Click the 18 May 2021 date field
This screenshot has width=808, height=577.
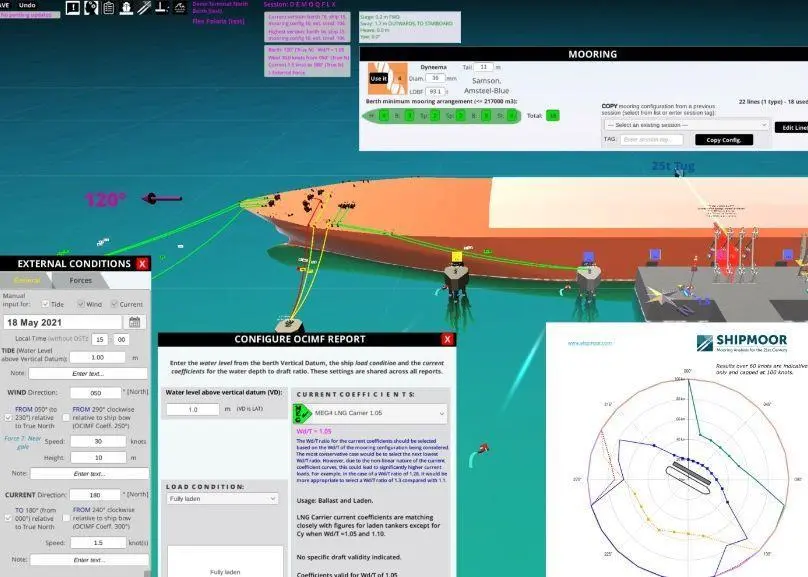click(63, 323)
